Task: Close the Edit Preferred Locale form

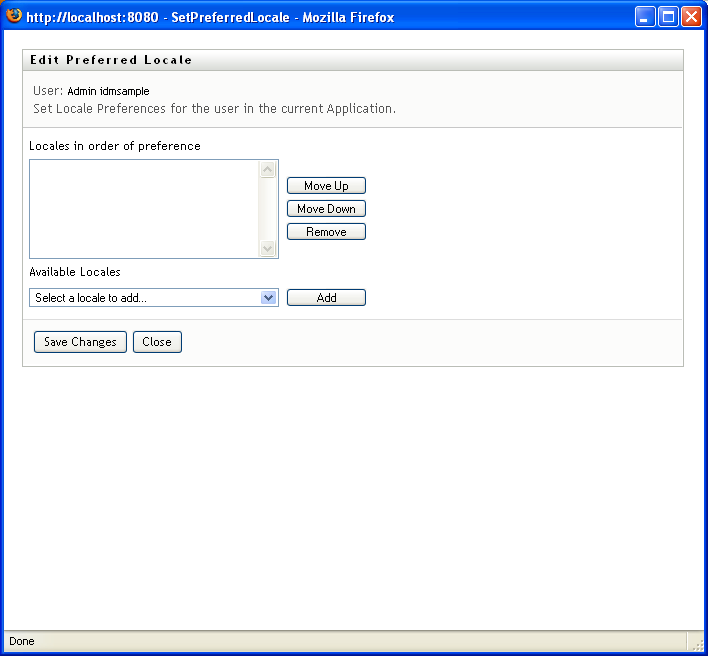Action: pyautogui.click(x=157, y=342)
